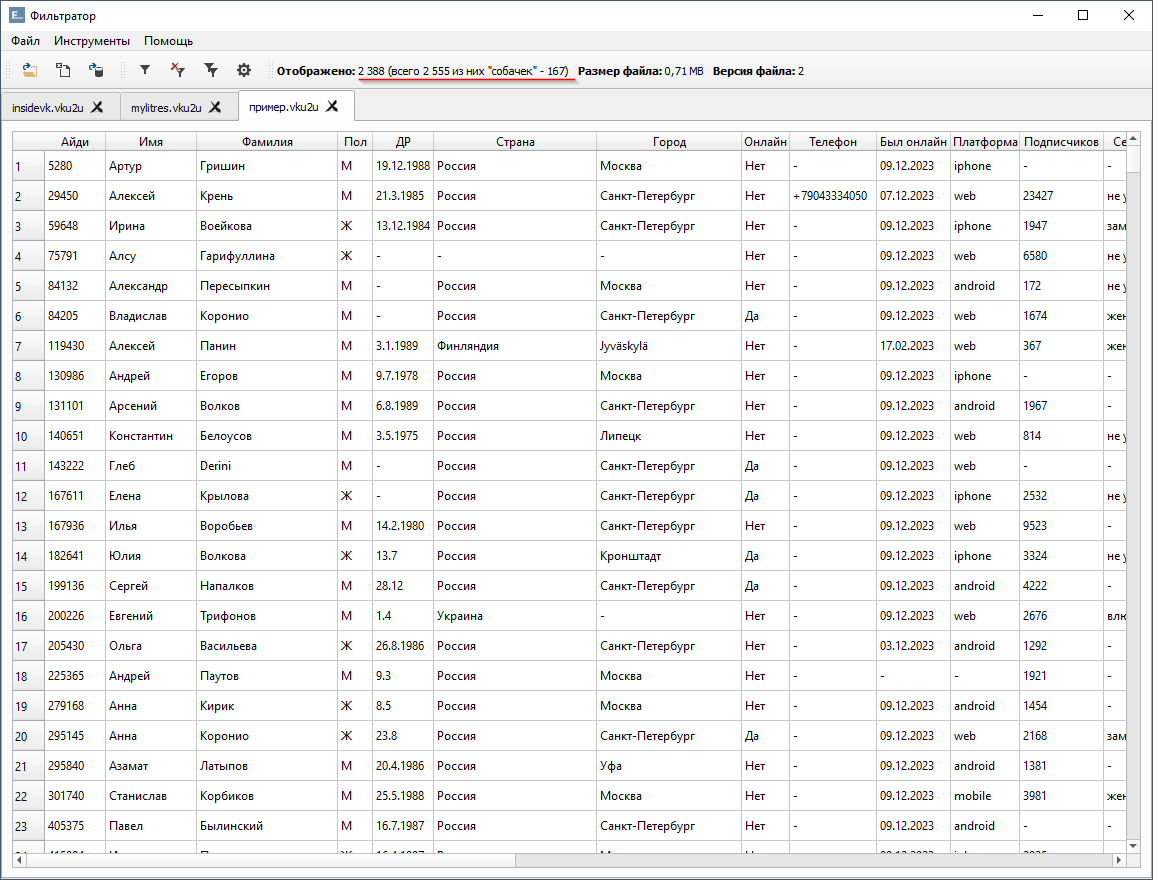Click surname cell Гарифуллина
Viewport: 1153px width, 880px height.
pos(267,256)
